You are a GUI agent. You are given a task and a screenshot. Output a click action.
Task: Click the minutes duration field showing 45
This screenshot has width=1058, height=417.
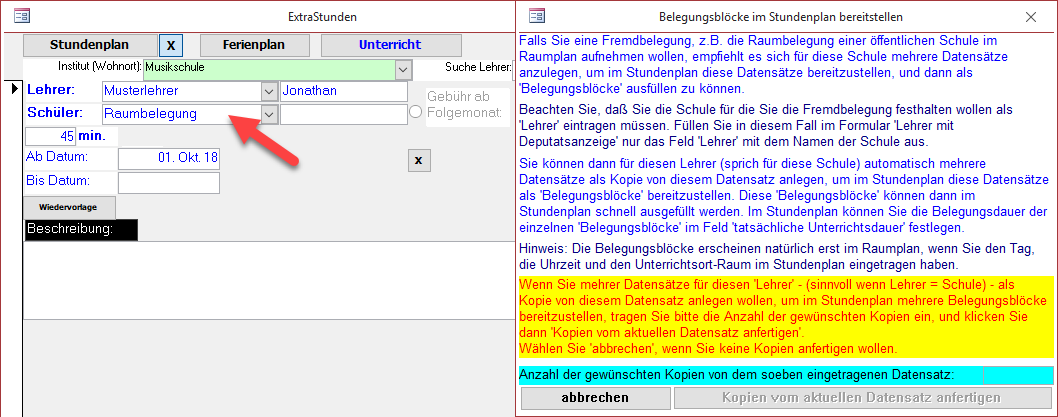pos(51,136)
